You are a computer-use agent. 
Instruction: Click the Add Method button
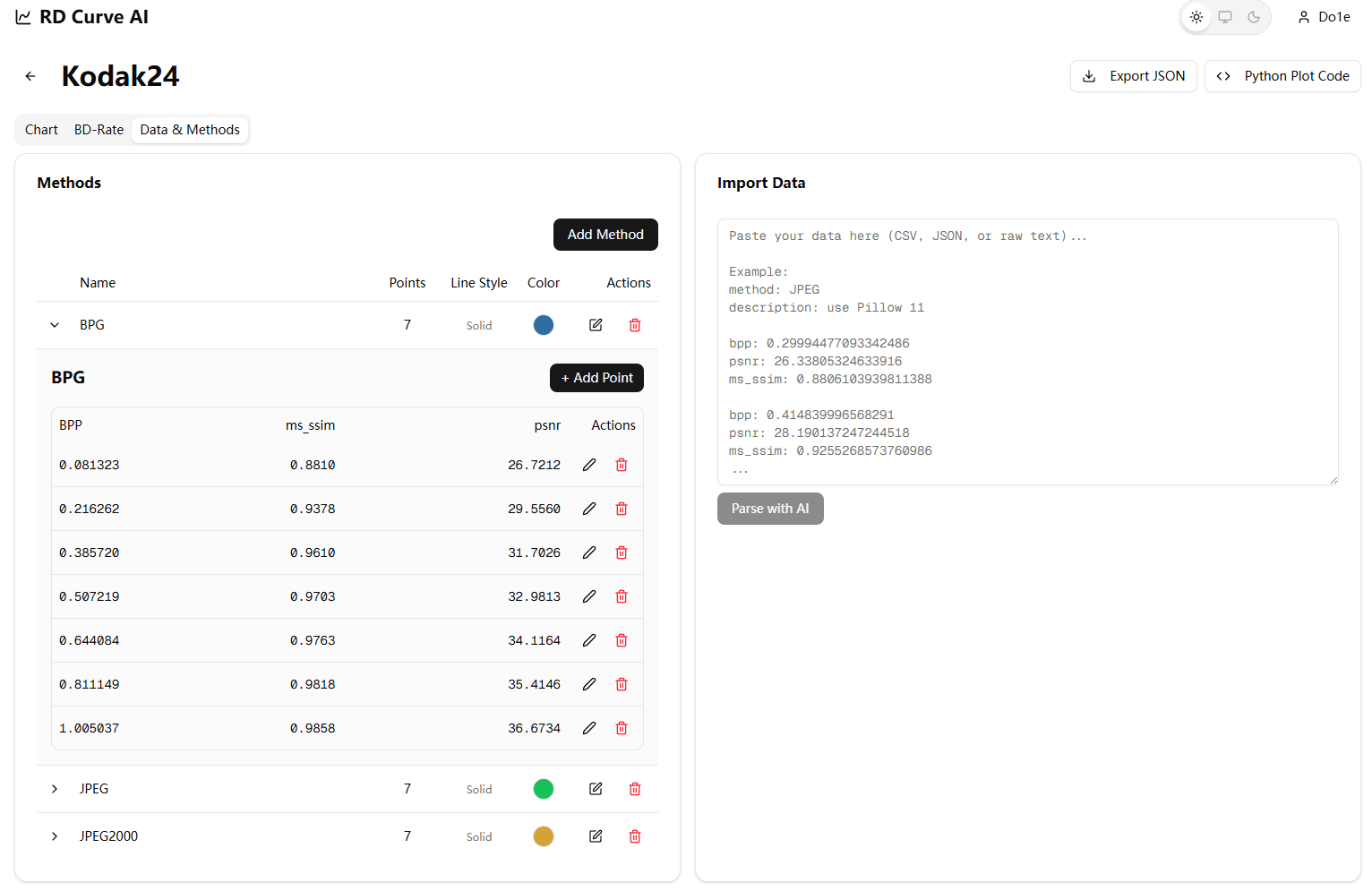coord(605,235)
